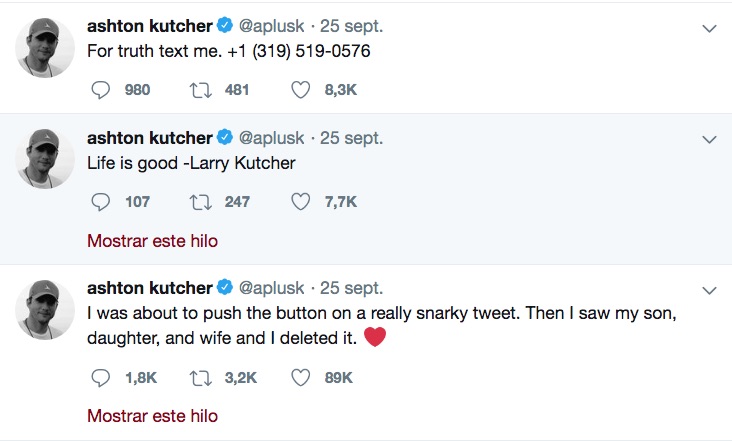Click '25 sept.' timestamp of first tweet
This screenshot has width=732, height=441.
[x=351, y=26]
